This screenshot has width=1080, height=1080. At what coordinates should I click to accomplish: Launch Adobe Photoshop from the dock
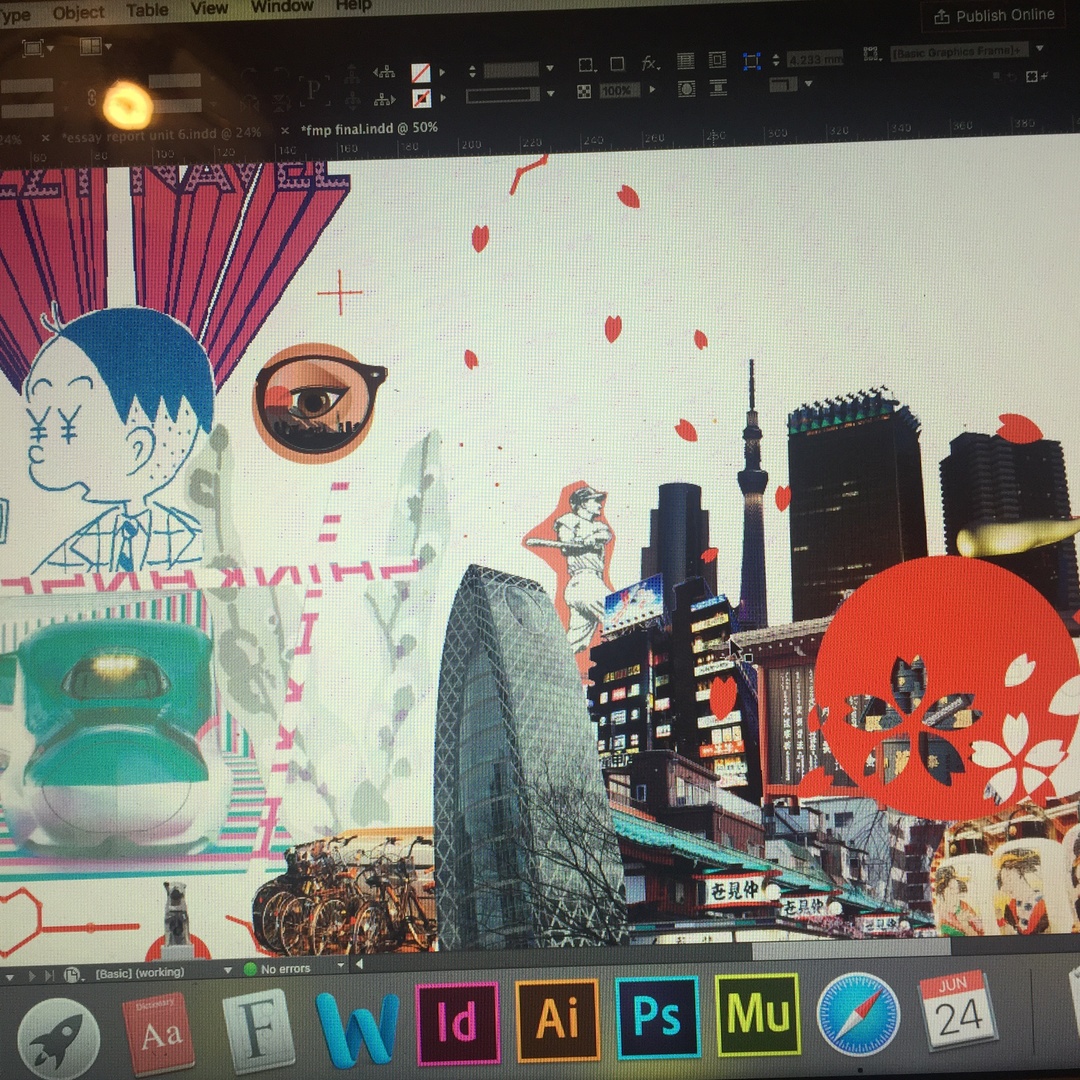pyautogui.click(x=657, y=1017)
